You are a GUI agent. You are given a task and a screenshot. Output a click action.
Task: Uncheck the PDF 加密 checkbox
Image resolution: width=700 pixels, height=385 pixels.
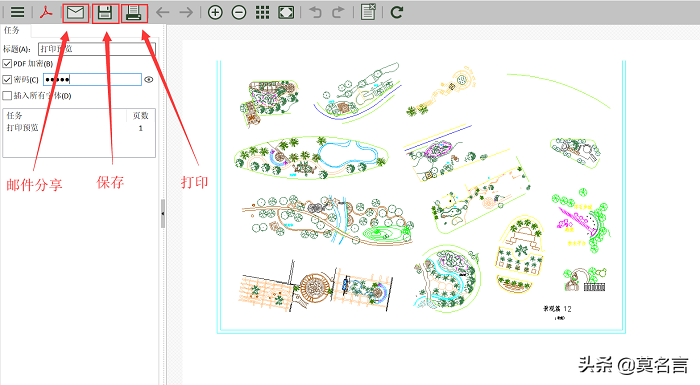tap(7, 63)
